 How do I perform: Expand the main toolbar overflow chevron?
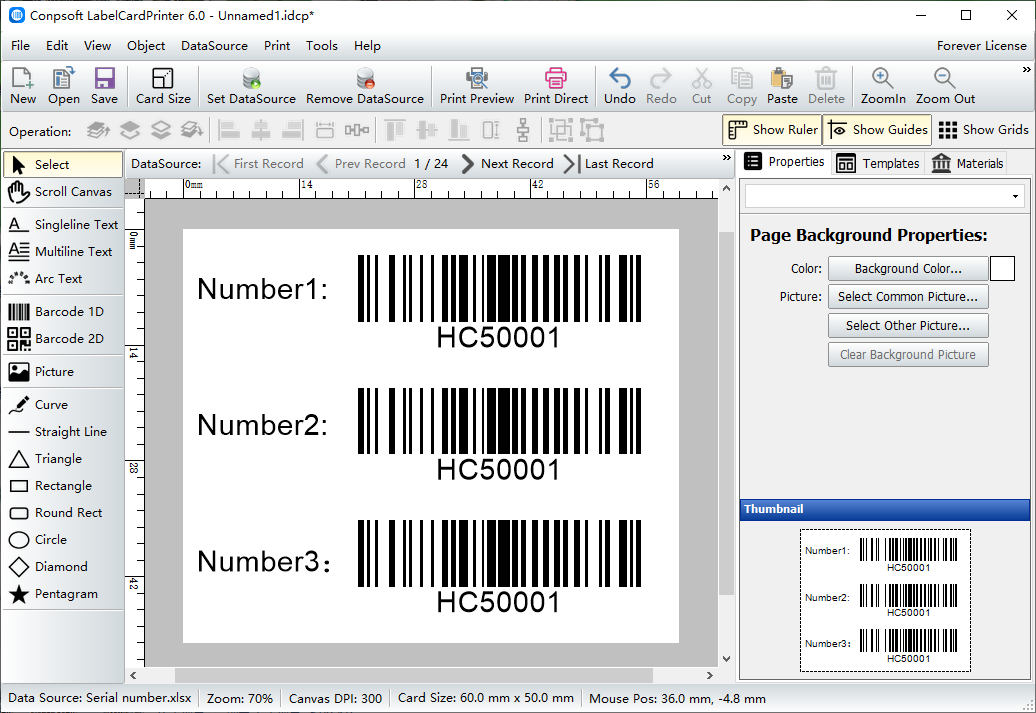point(1026,69)
